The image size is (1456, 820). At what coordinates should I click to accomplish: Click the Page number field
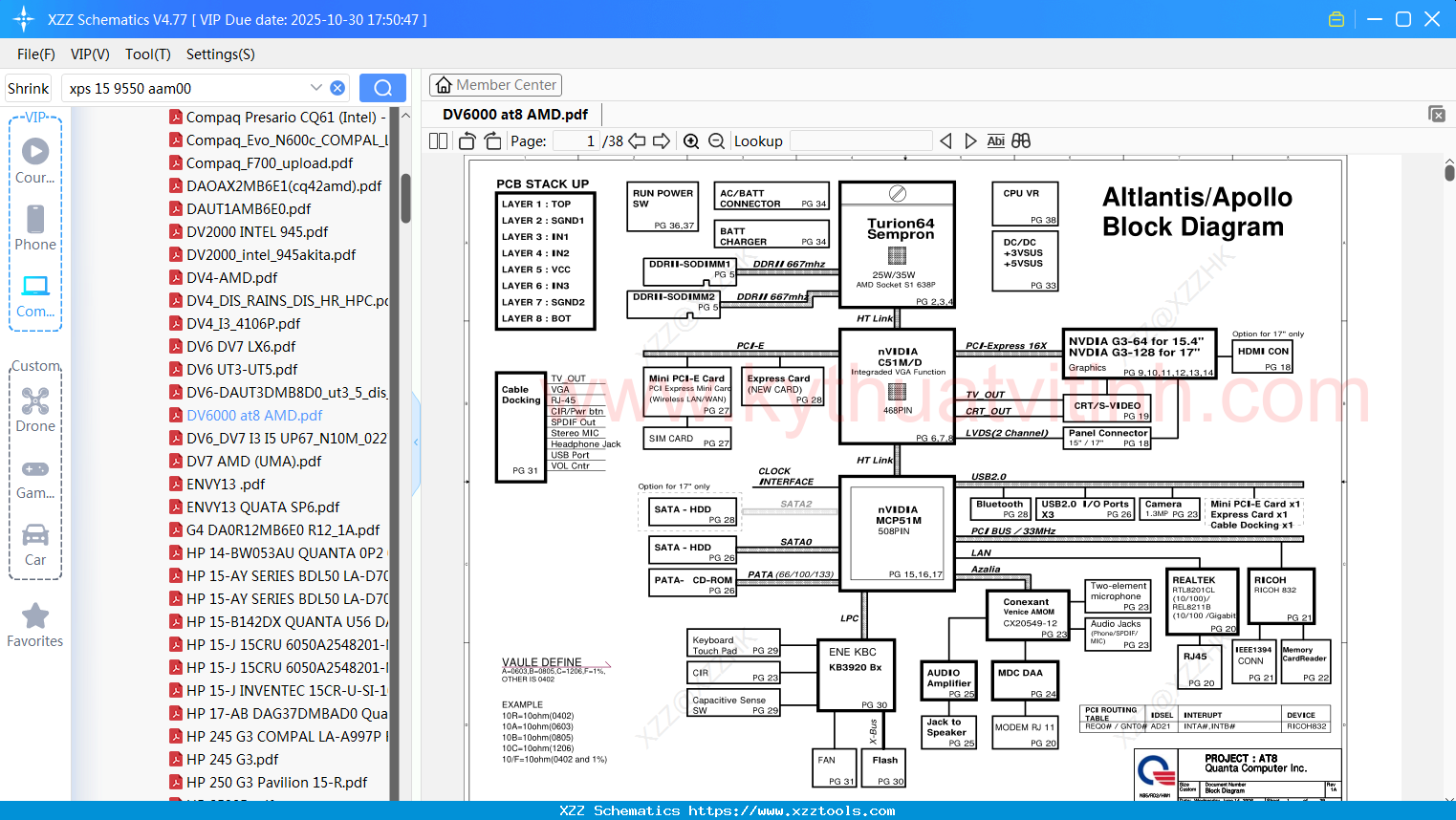(576, 141)
